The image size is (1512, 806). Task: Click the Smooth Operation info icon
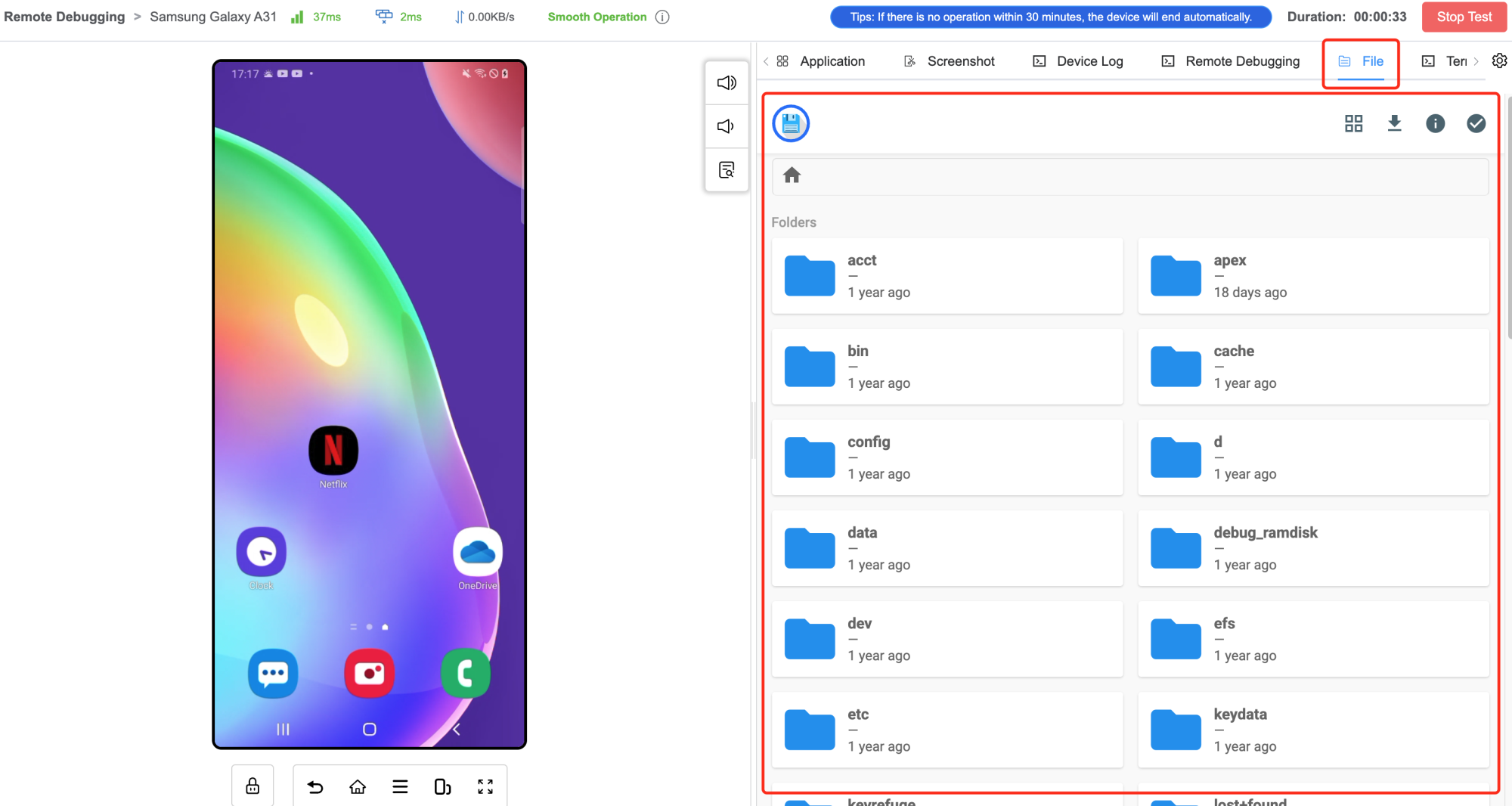[x=662, y=17]
